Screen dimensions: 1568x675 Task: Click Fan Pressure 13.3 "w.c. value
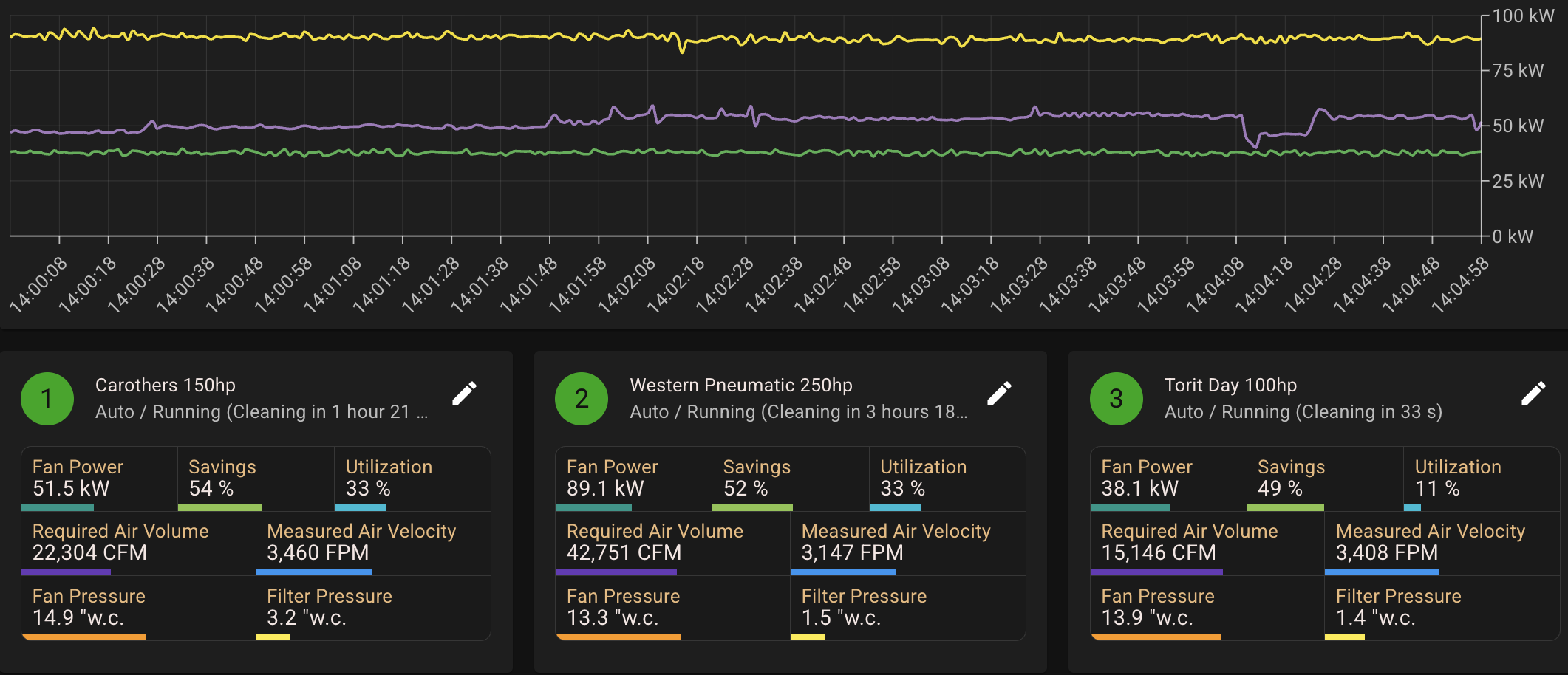pos(613,617)
